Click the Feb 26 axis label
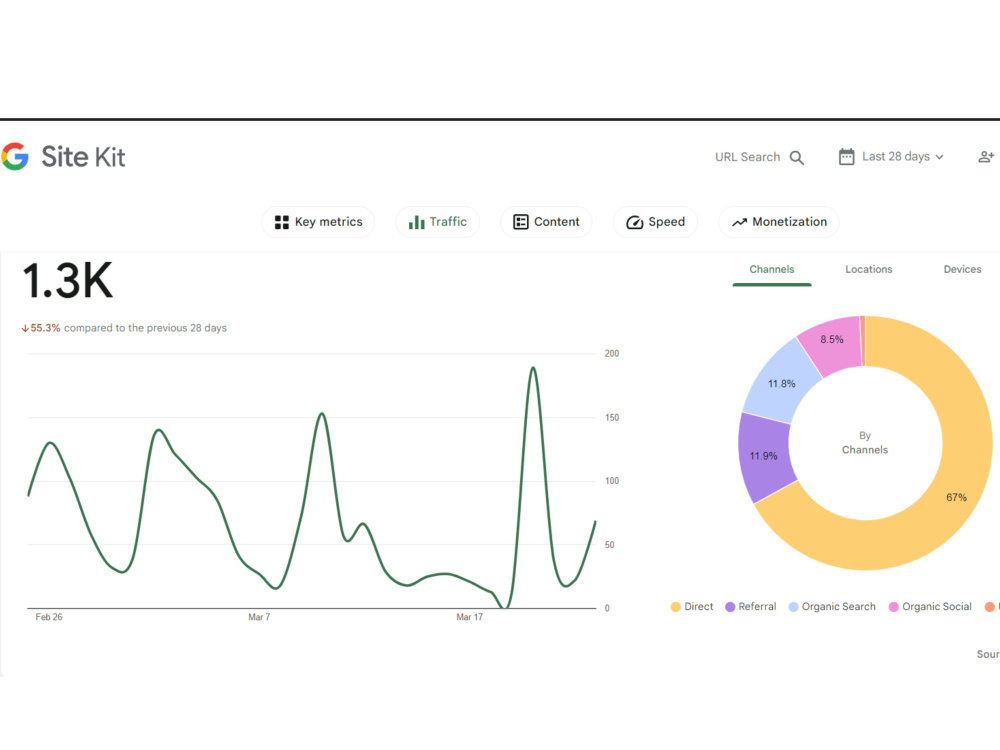The height and width of the screenshot is (750, 1000). coord(49,617)
